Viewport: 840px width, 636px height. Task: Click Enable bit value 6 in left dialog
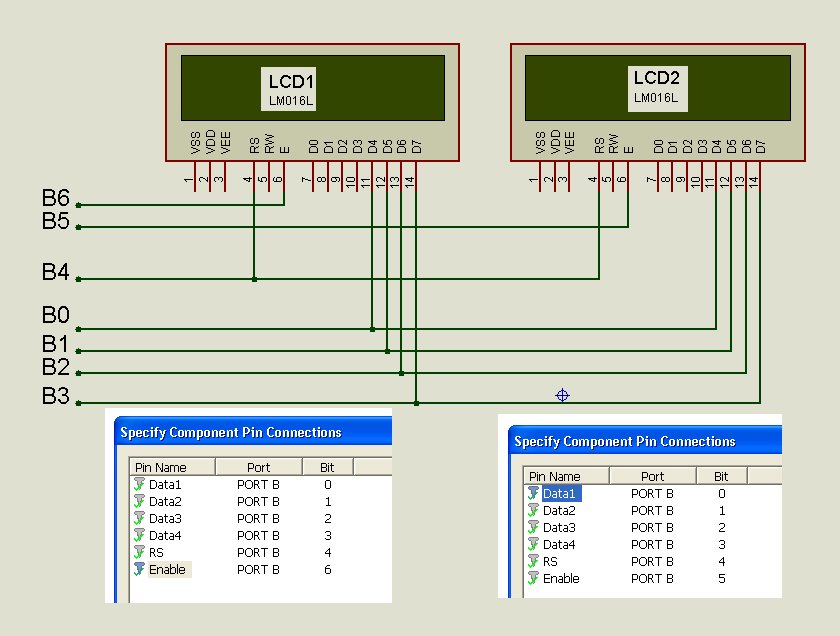coord(328,570)
